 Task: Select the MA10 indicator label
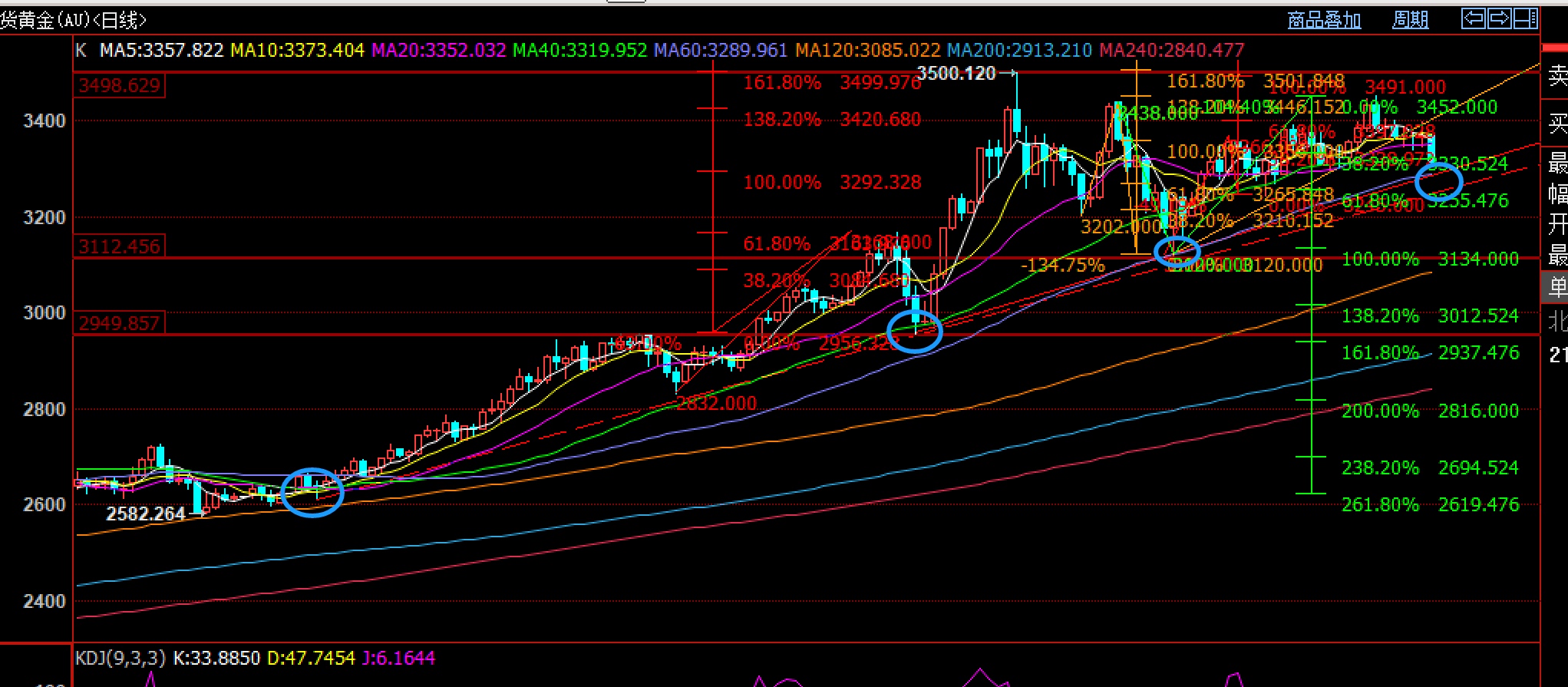tap(297, 51)
